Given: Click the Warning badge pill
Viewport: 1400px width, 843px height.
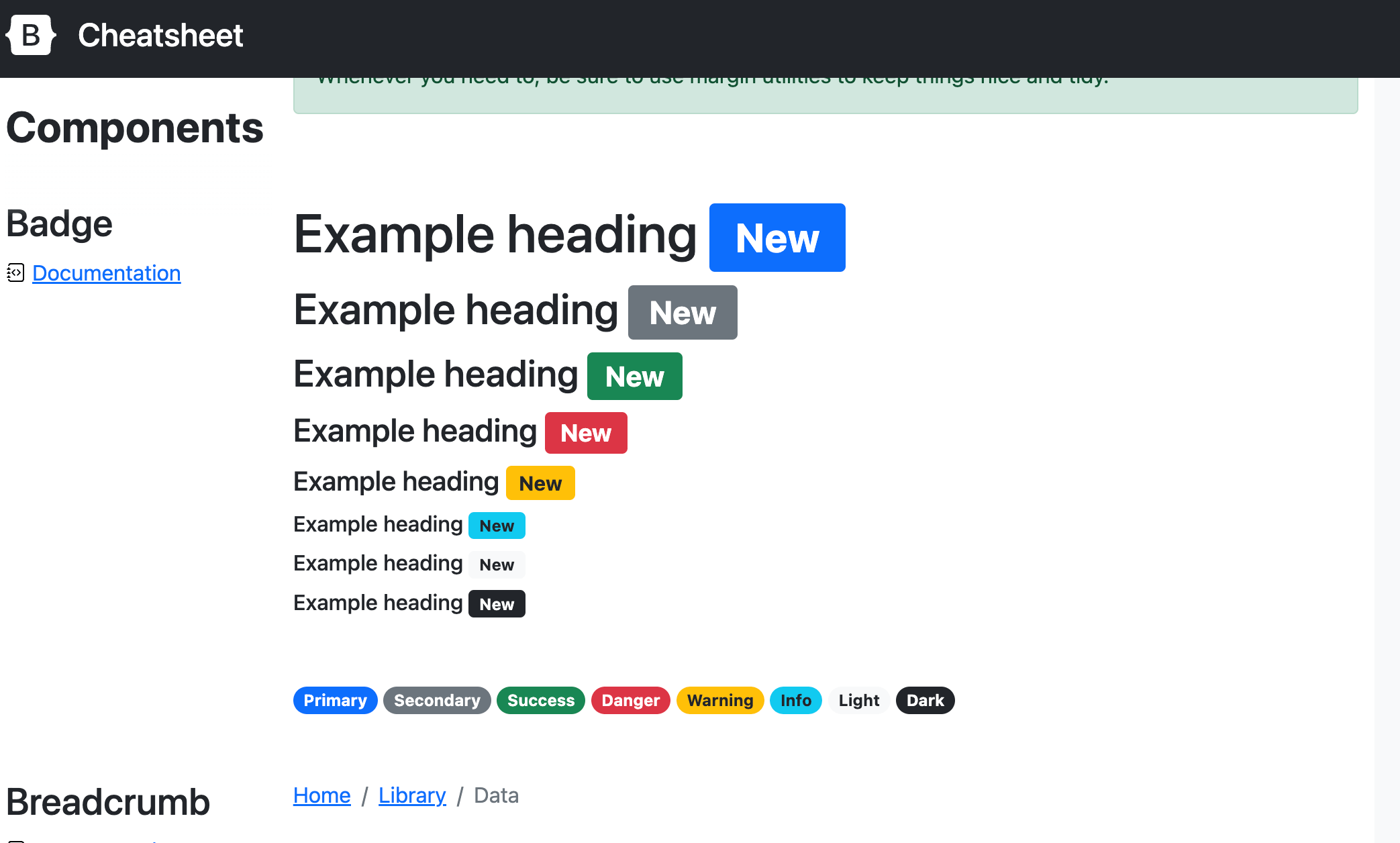Looking at the screenshot, I should point(720,700).
